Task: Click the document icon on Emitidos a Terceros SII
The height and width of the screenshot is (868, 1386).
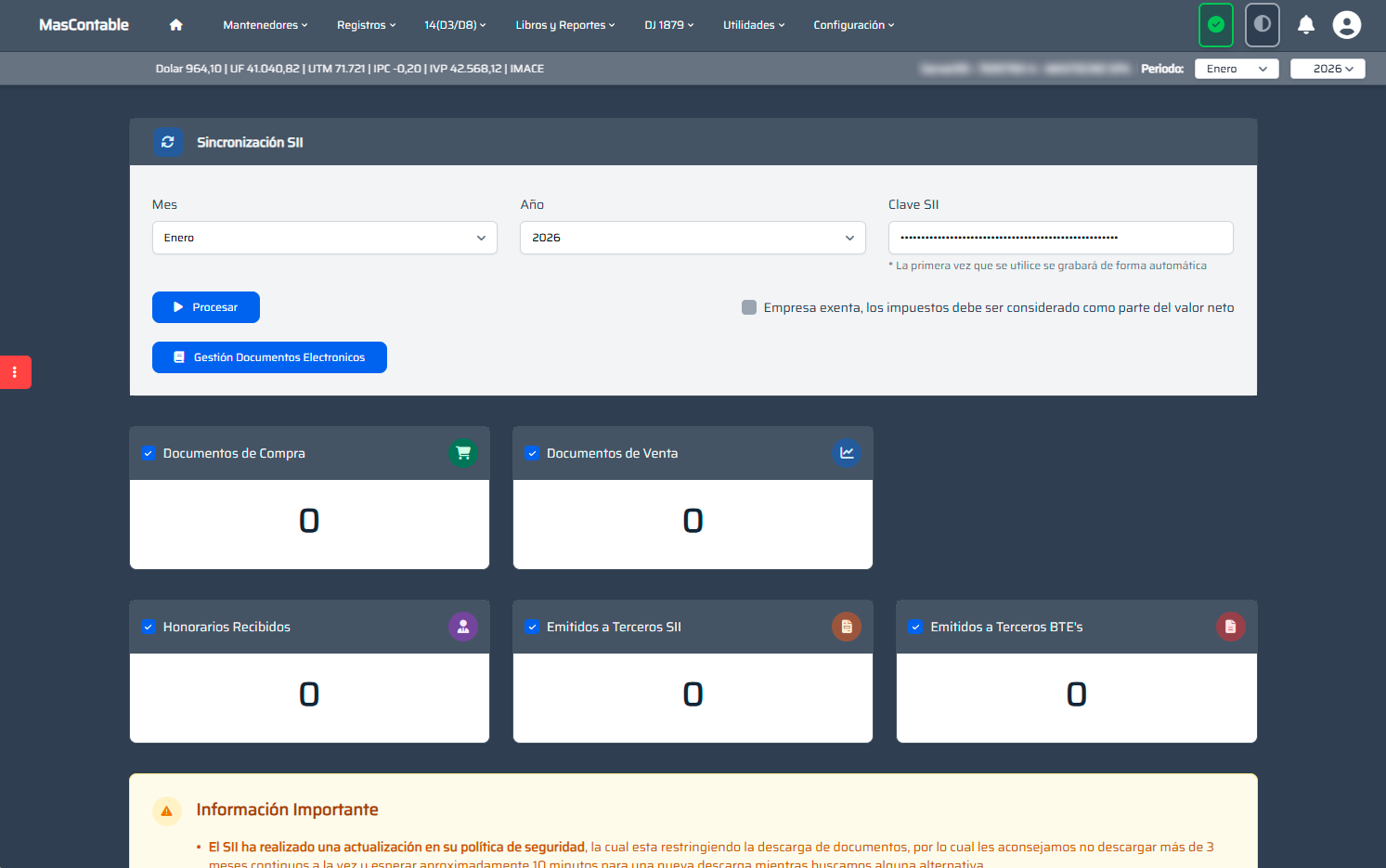Action: (847, 627)
